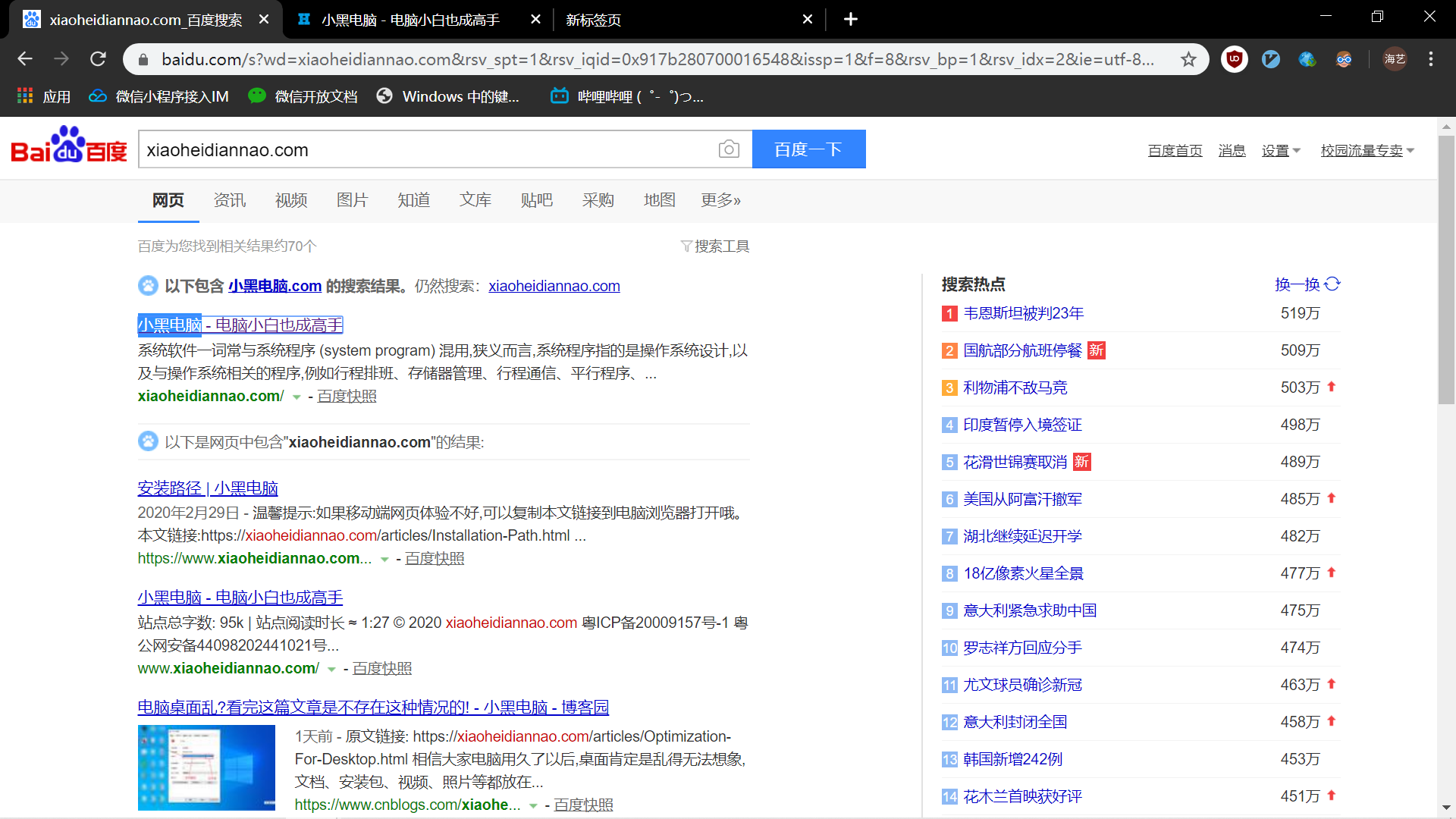The image size is (1456, 819).
Task: Switch to the 图片 search tab
Action: click(352, 200)
